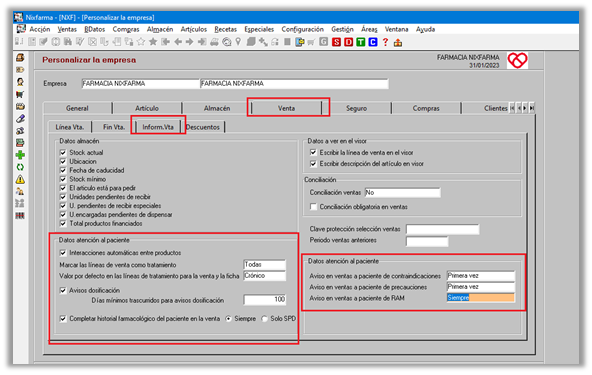Viewport: 592px width, 375px height.
Task: Open the Conciliación ventas combo box
Action: pos(402,193)
